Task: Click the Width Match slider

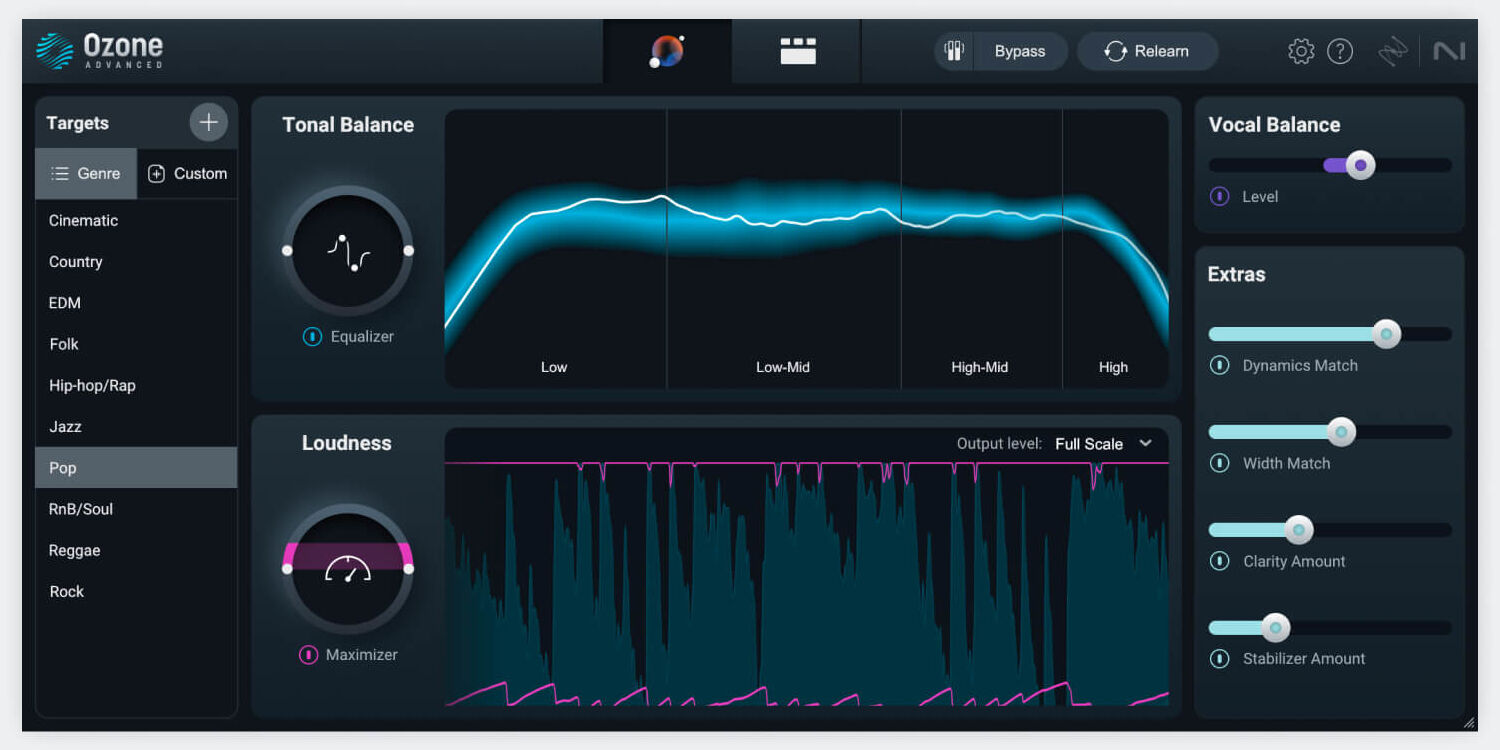Action: pos(1330,432)
